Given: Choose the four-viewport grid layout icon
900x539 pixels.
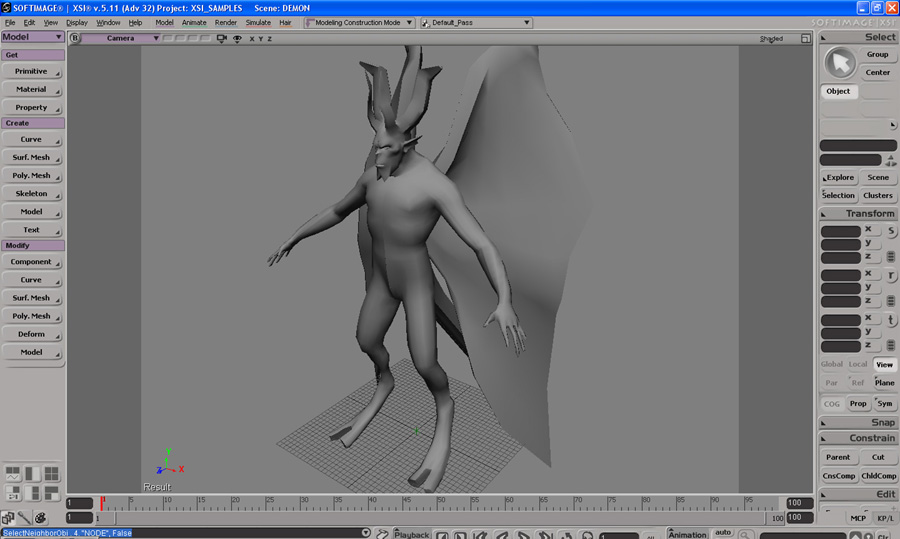Looking at the screenshot, I should click(52, 474).
